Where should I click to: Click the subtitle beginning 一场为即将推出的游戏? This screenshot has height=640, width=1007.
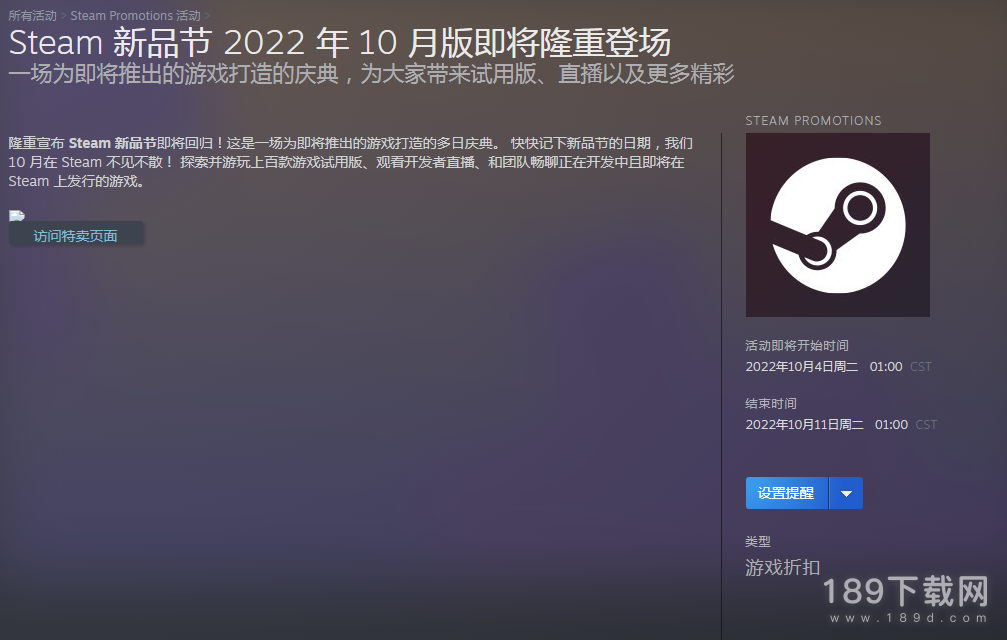coord(371,74)
